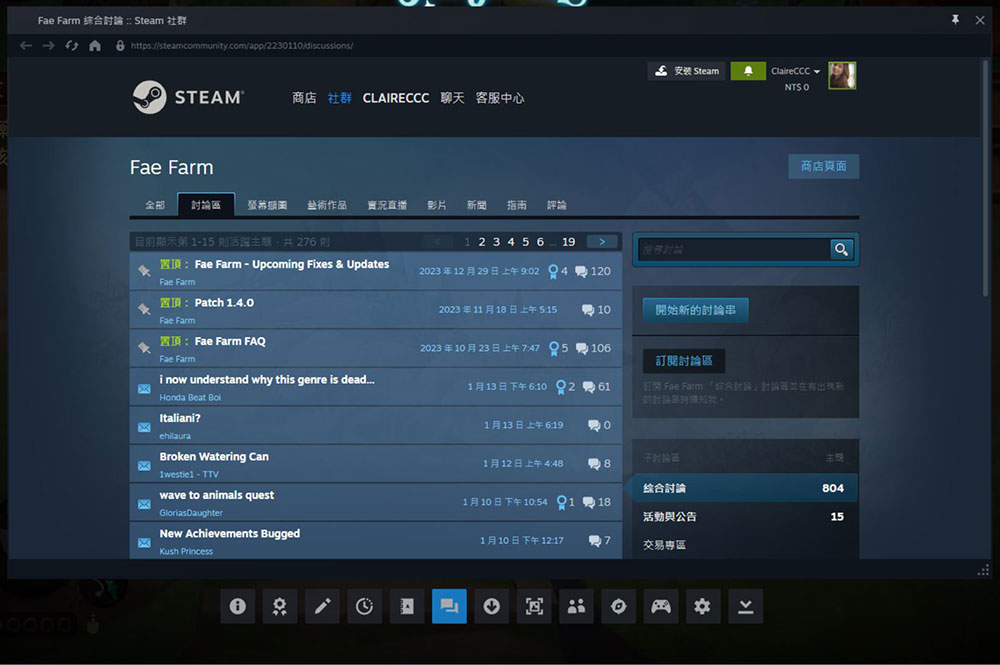Switch to the 評論 tab
The image size is (1000, 665).
pyautogui.click(x=557, y=205)
